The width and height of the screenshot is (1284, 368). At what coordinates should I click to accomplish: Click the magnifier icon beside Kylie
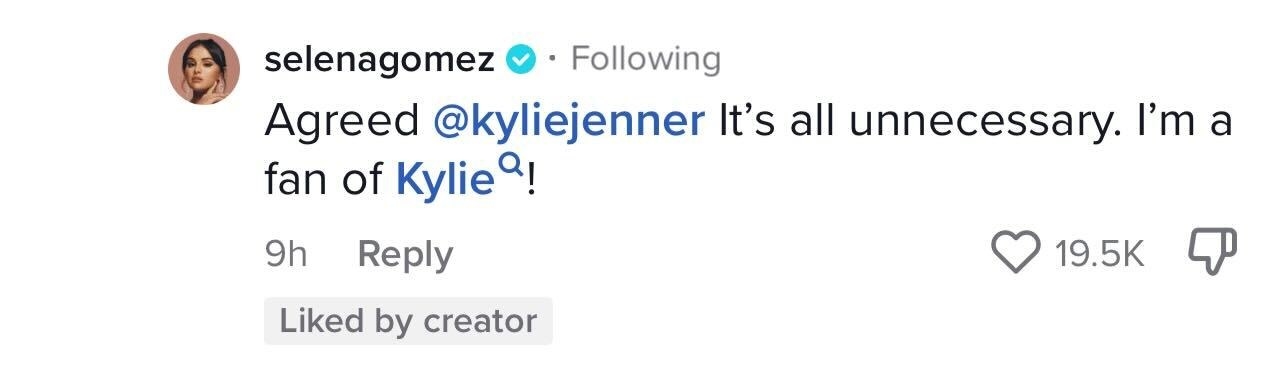(x=509, y=168)
